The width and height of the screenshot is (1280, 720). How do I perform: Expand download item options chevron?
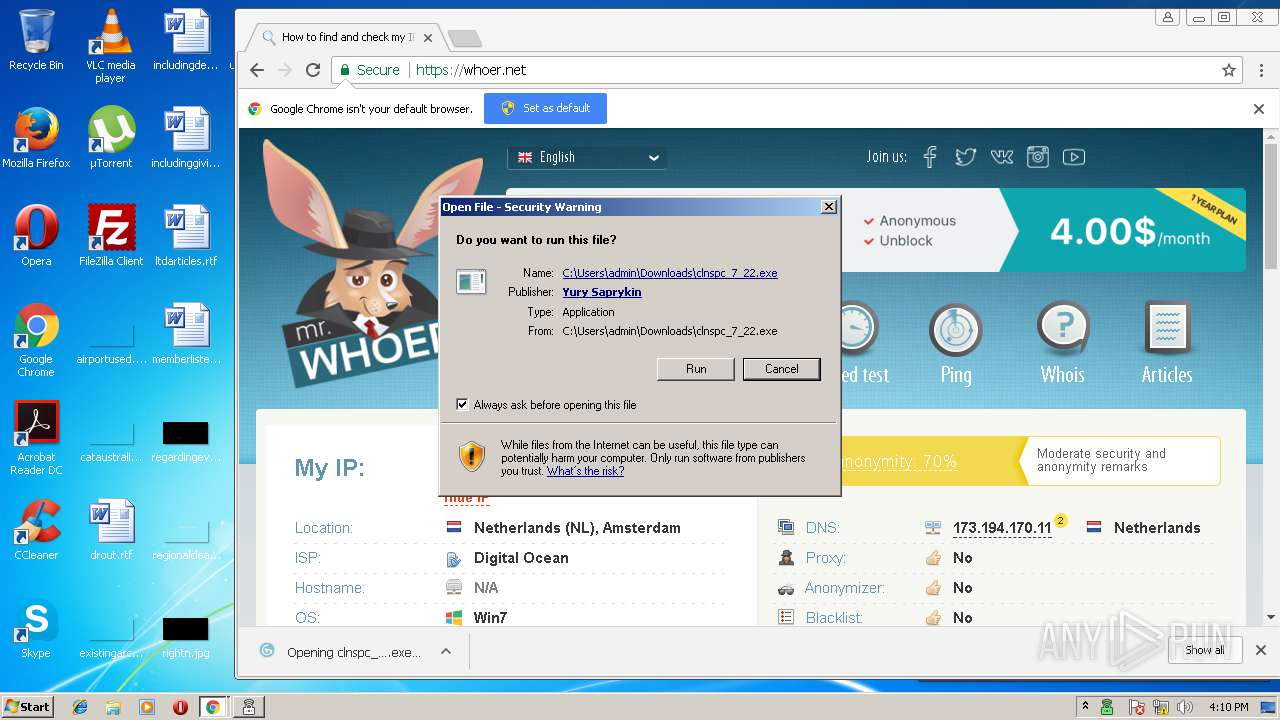click(x=446, y=651)
